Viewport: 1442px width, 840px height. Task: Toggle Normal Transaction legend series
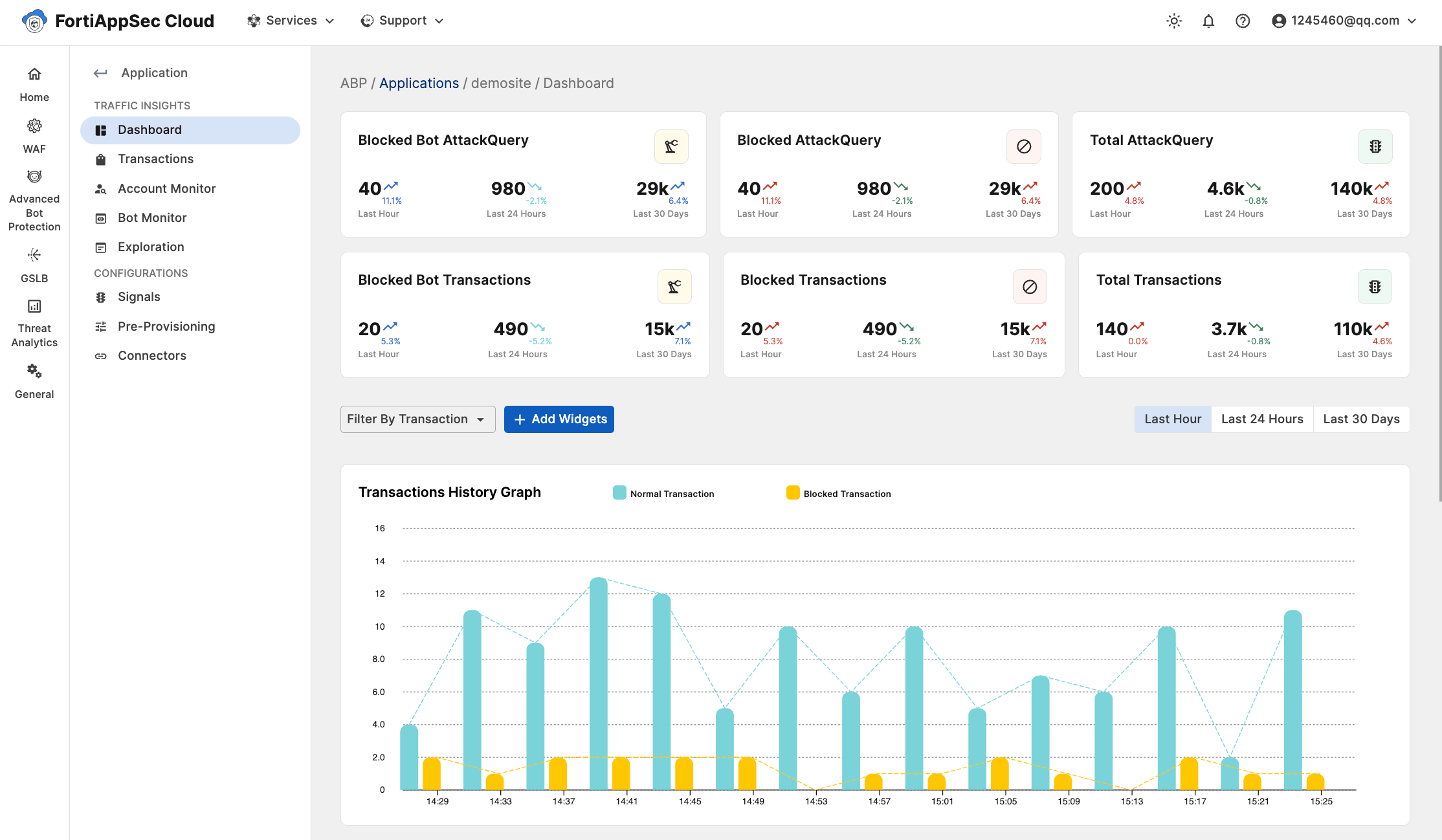tap(663, 493)
